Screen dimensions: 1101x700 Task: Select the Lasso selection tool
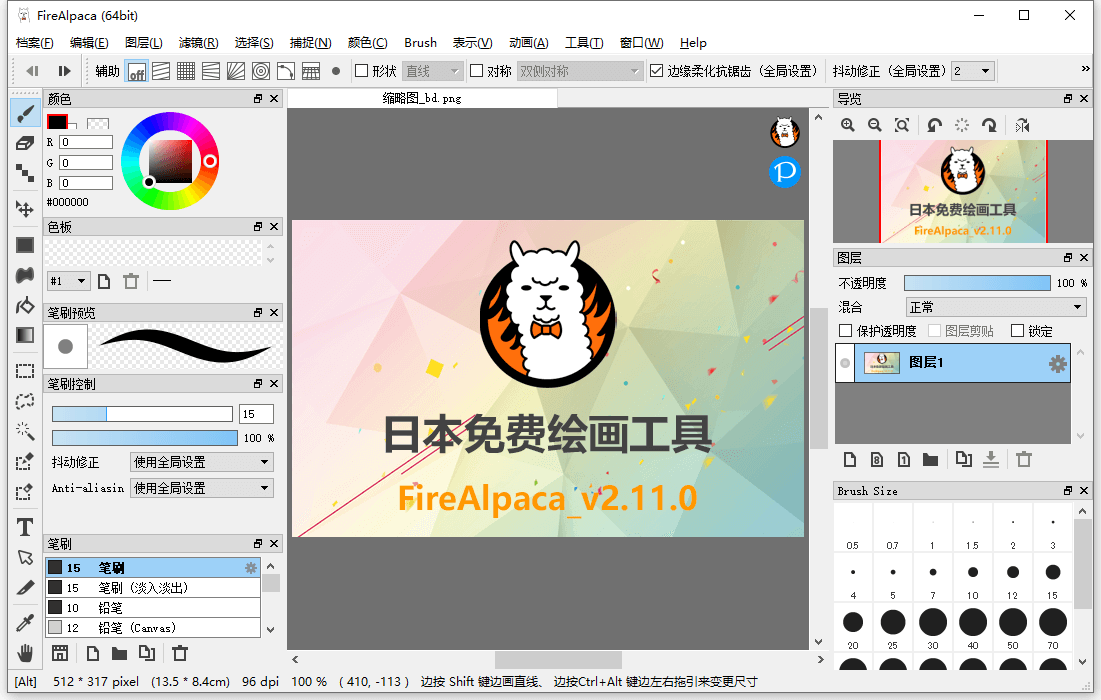click(x=25, y=401)
